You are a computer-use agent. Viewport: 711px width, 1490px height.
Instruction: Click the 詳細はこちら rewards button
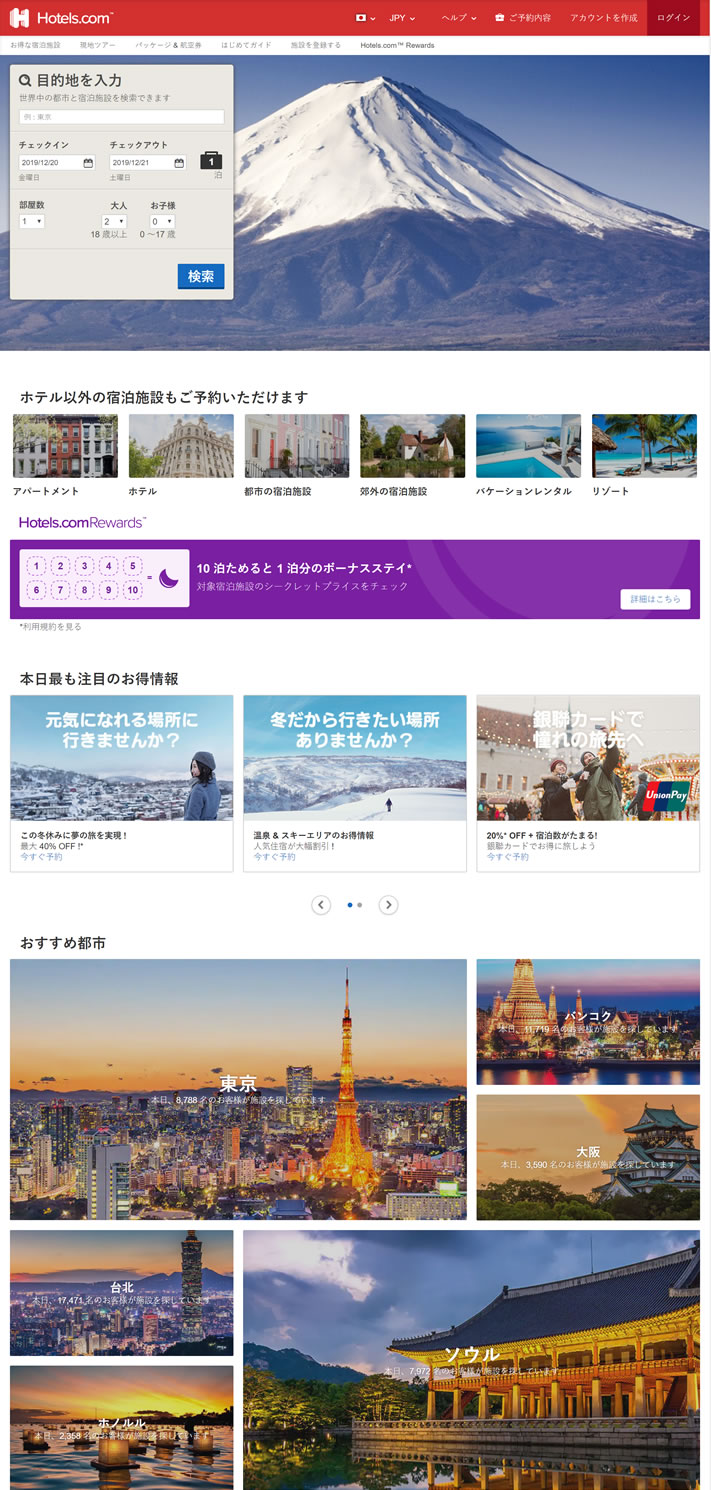point(655,599)
